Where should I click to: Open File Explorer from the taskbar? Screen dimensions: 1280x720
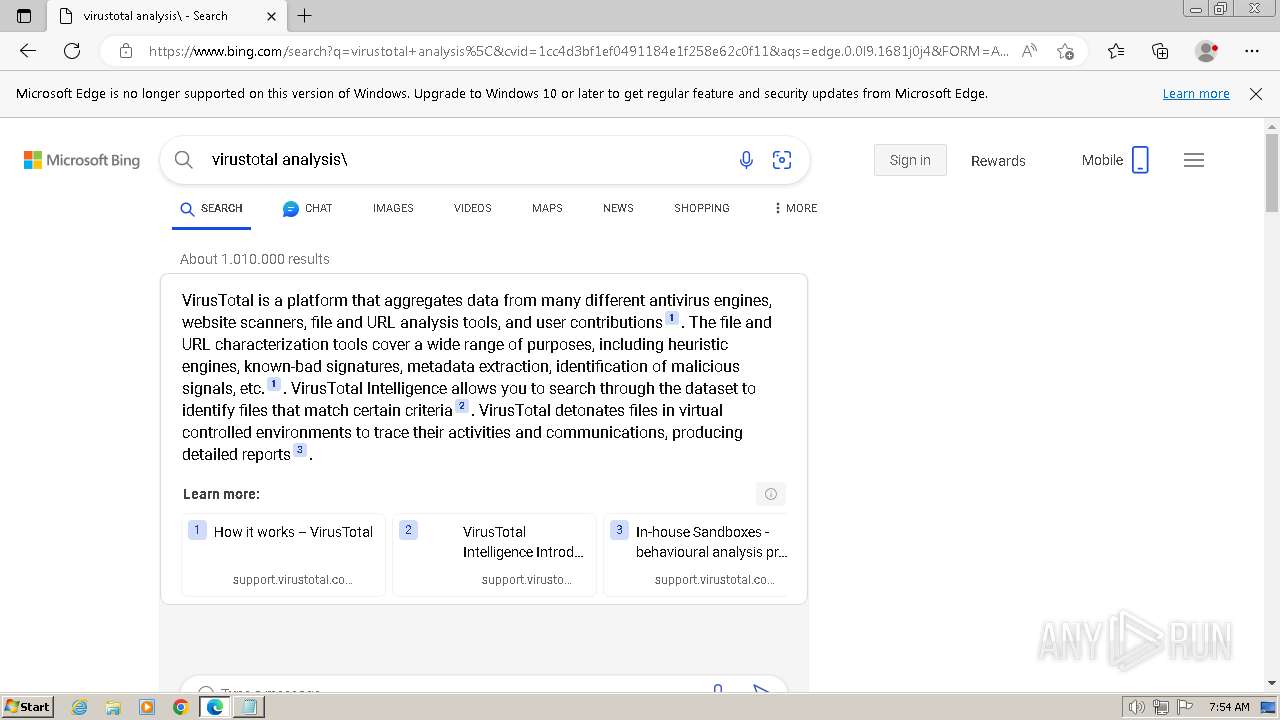coord(113,707)
